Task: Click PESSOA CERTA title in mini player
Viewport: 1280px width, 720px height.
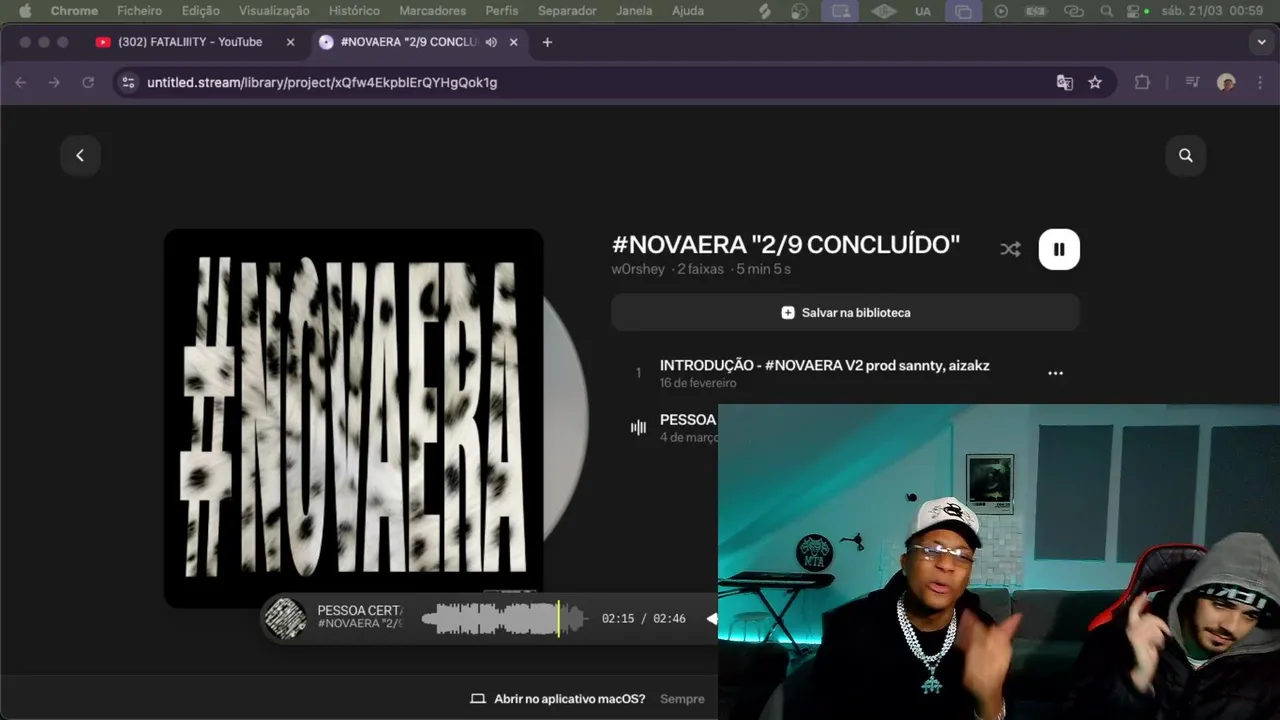Action: (x=360, y=610)
